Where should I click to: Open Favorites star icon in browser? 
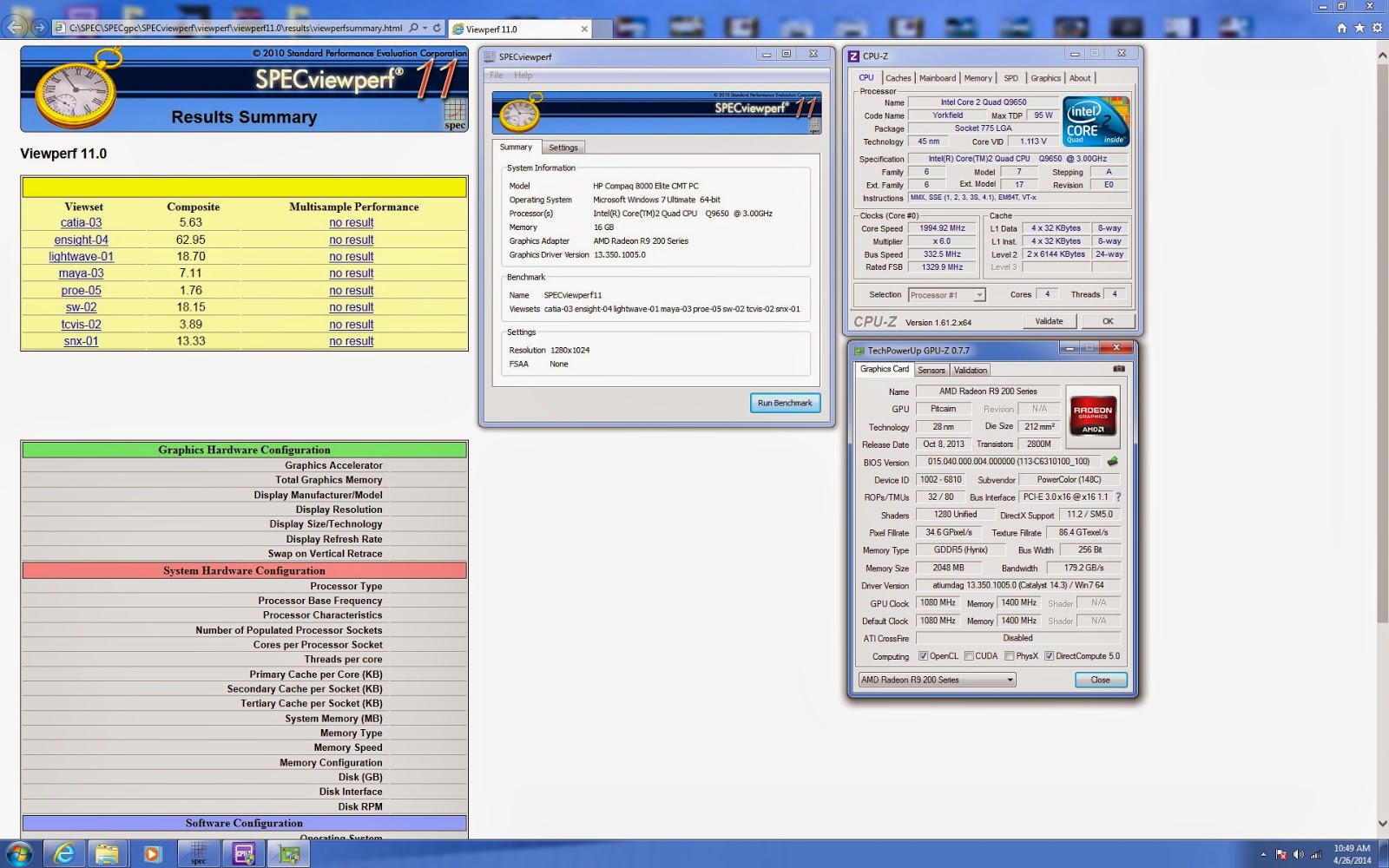pos(1359,28)
